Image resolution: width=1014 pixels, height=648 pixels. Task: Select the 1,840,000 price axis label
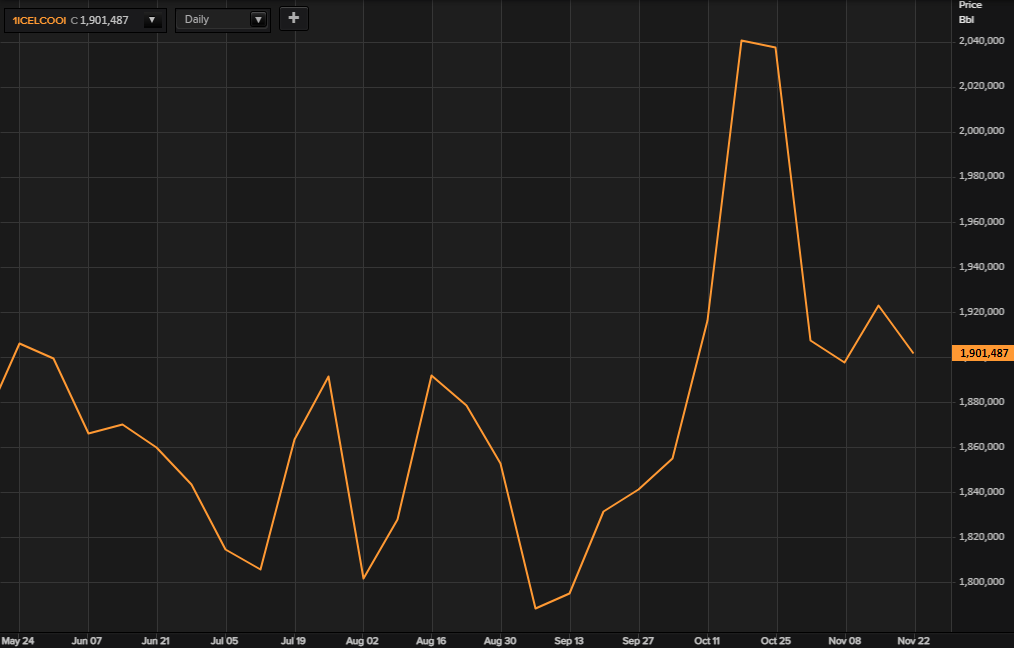point(982,491)
